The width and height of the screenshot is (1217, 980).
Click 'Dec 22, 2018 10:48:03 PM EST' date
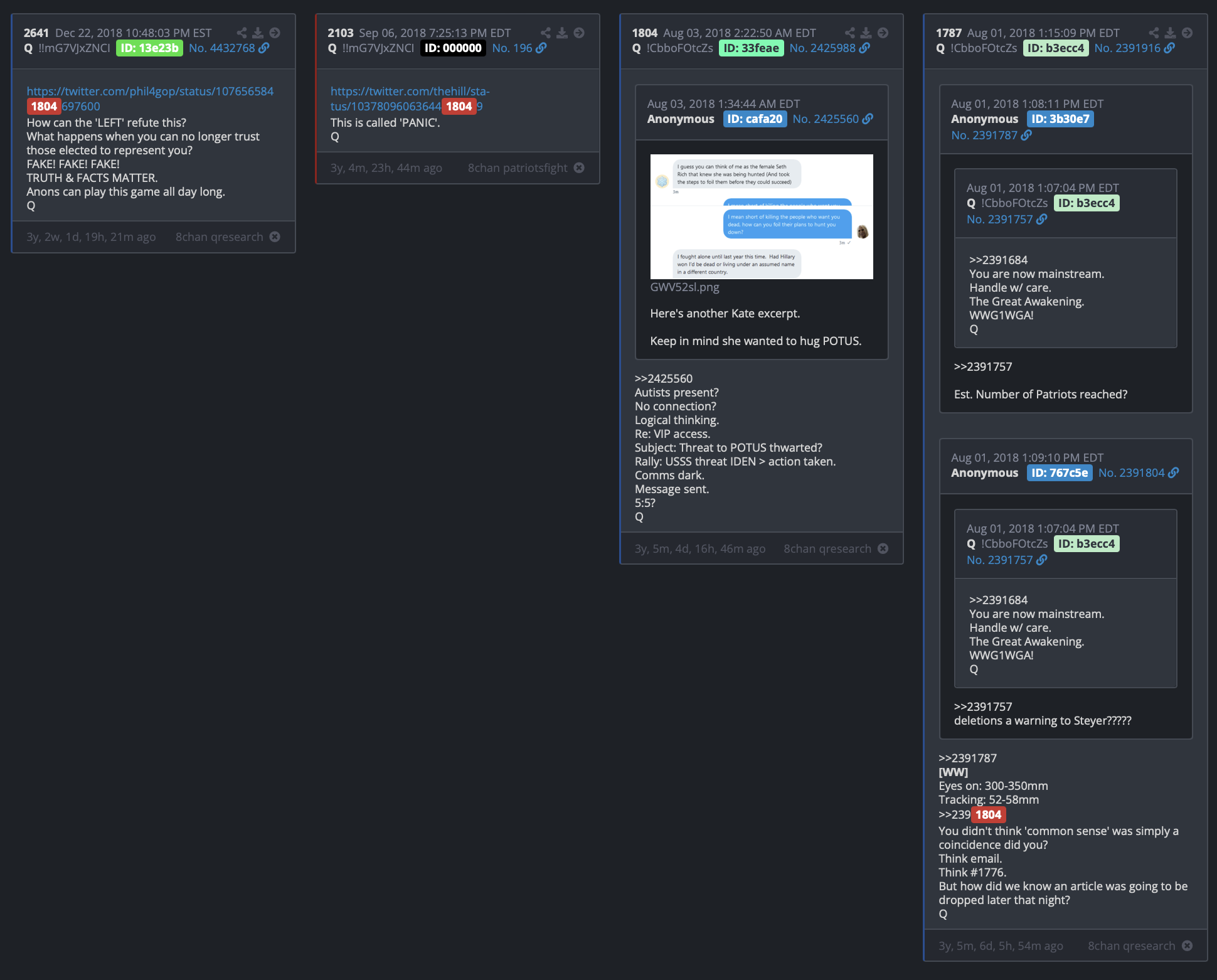[133, 33]
